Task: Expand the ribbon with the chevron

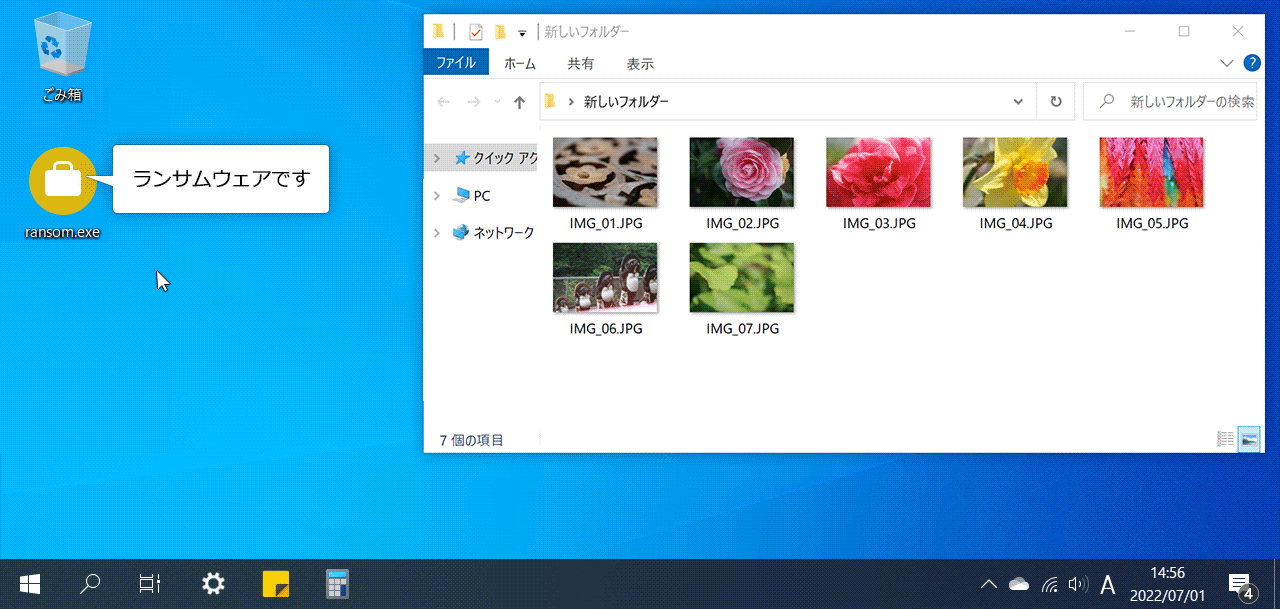Action: click(1228, 63)
